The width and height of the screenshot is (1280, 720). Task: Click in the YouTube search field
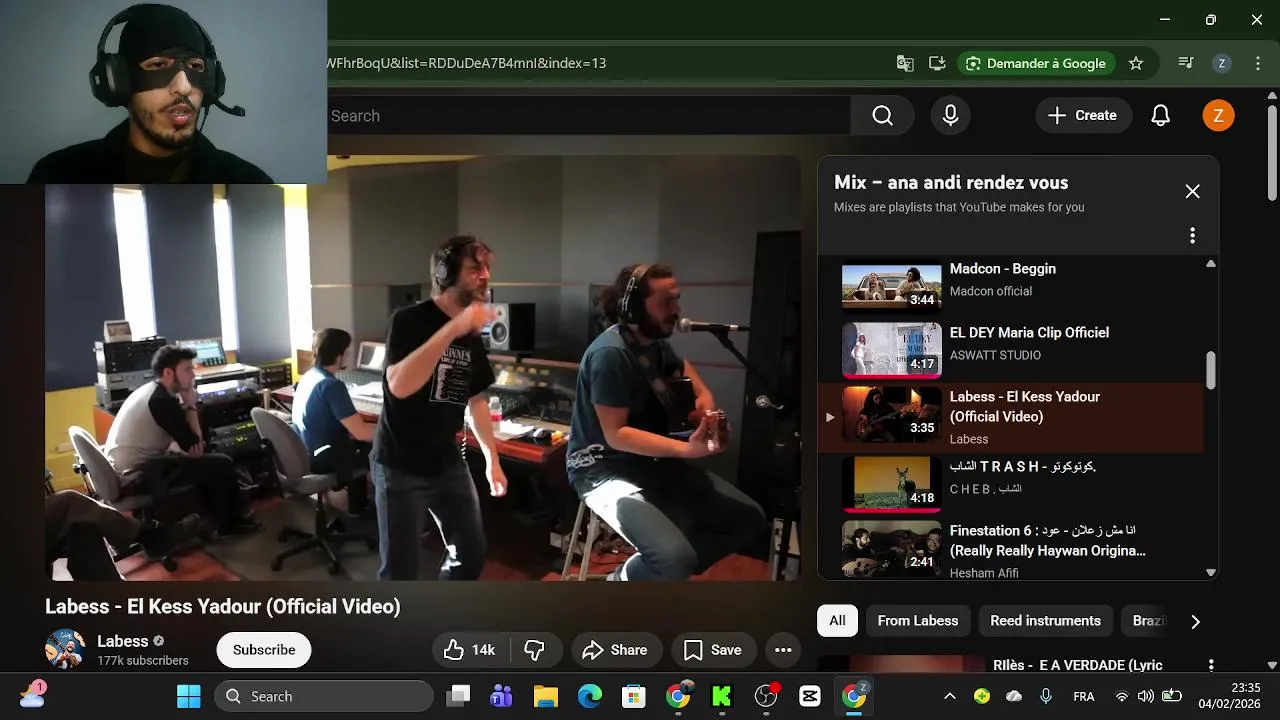point(588,116)
